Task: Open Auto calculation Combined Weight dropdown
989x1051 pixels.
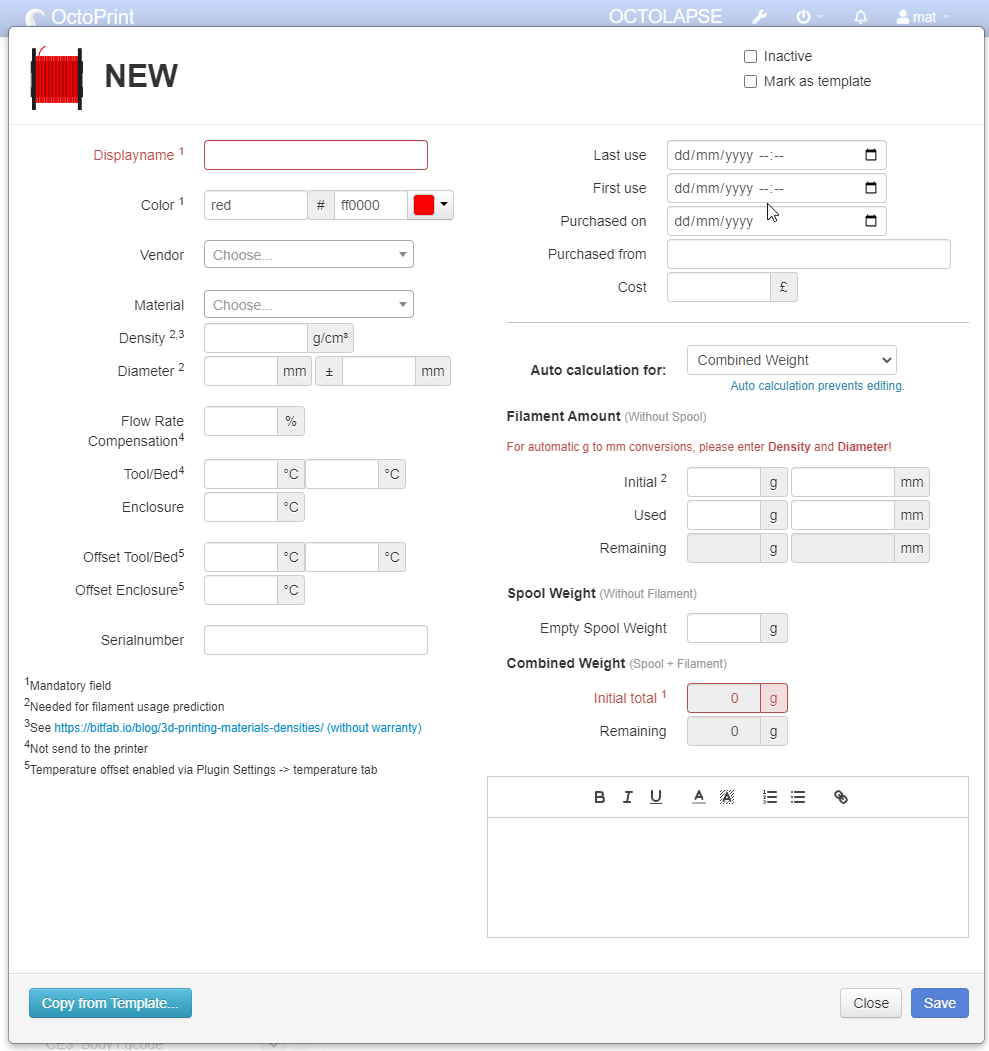Action: click(x=791, y=360)
